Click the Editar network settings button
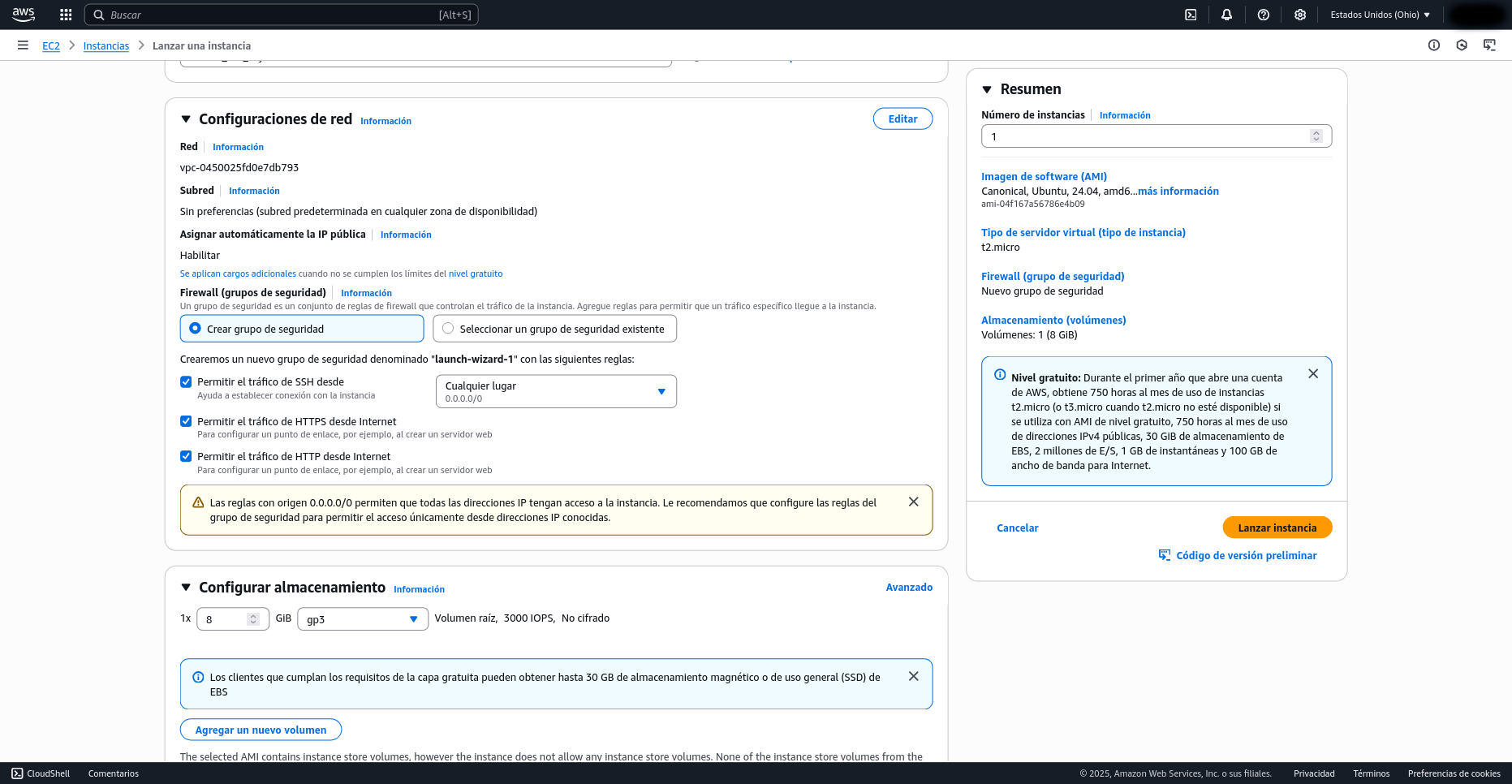 click(902, 118)
